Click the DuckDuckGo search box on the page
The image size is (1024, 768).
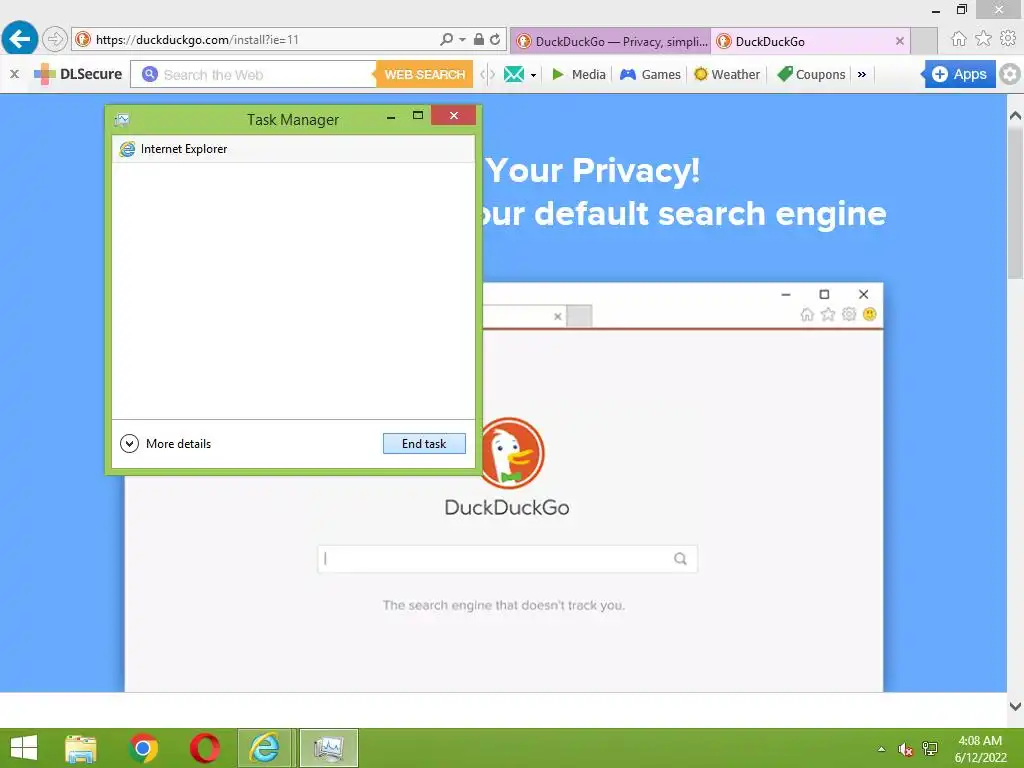507,559
